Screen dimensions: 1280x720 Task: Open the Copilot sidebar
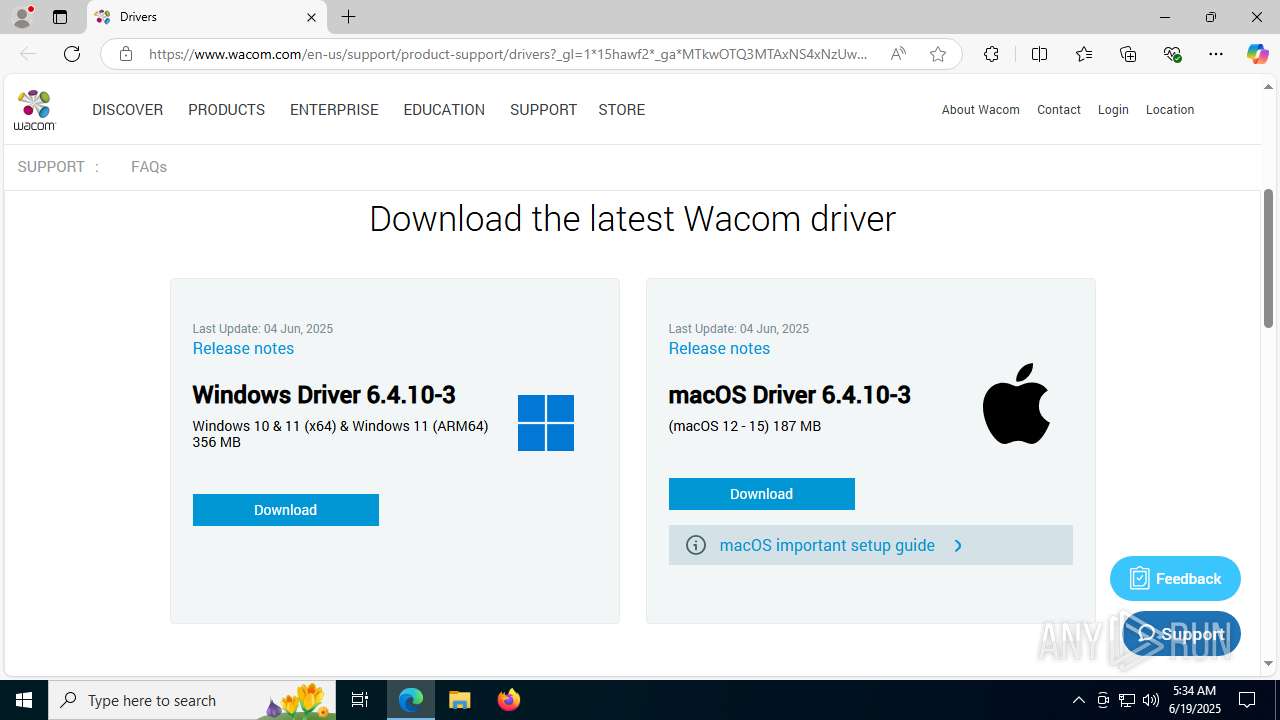pyautogui.click(x=1257, y=54)
